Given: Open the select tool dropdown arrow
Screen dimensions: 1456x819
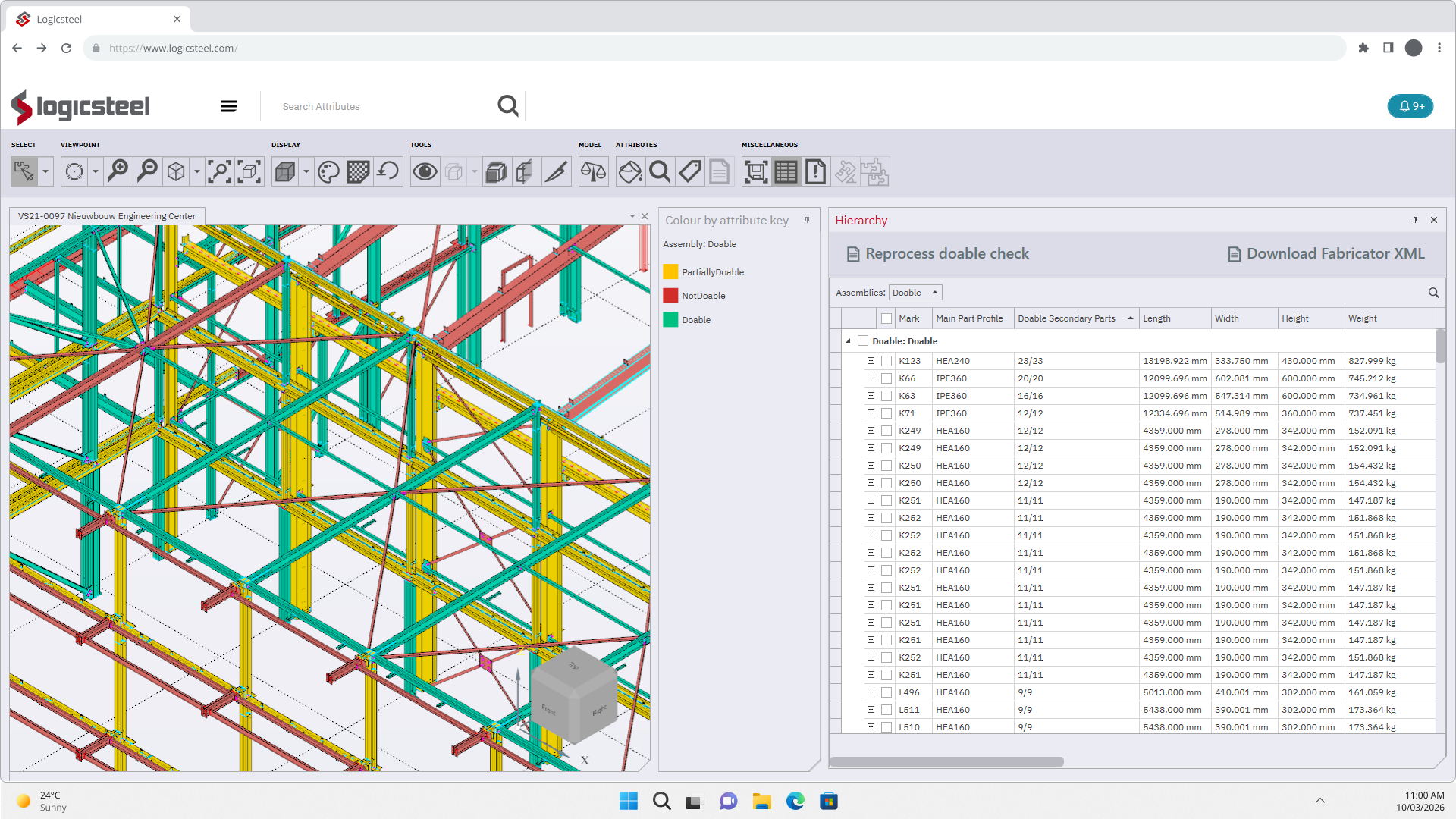Looking at the screenshot, I should (x=45, y=171).
